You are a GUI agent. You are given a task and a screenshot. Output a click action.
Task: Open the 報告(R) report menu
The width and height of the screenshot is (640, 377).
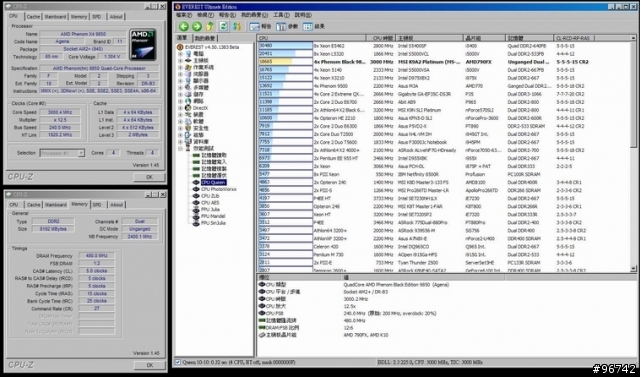[x=227, y=15]
